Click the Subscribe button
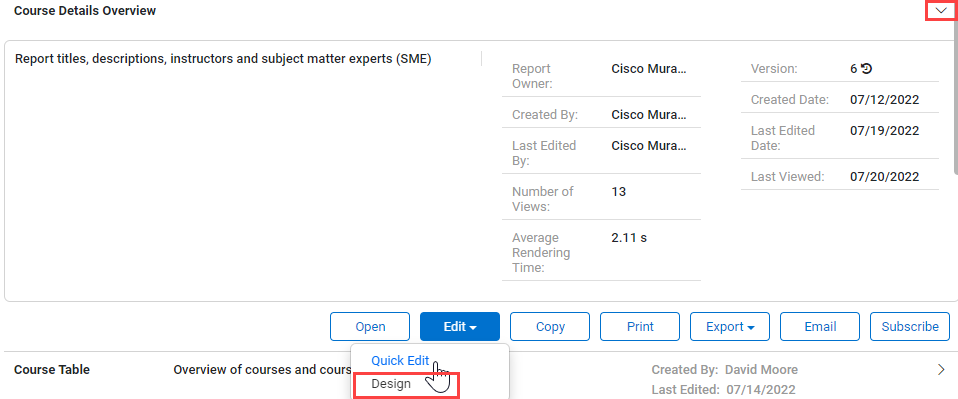The height and width of the screenshot is (399, 958). tap(910, 326)
